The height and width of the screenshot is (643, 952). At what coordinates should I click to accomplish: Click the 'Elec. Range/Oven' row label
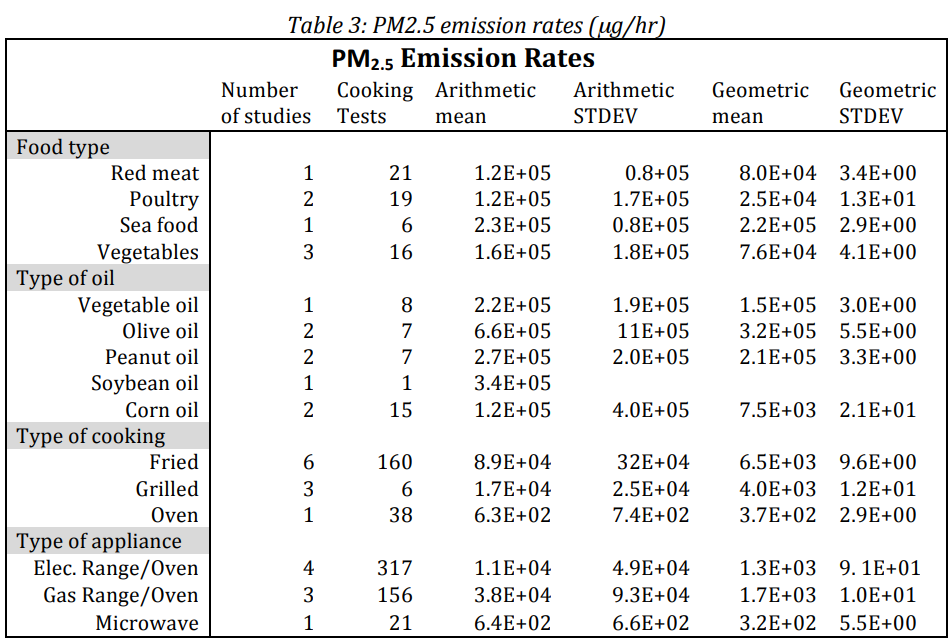click(x=116, y=568)
